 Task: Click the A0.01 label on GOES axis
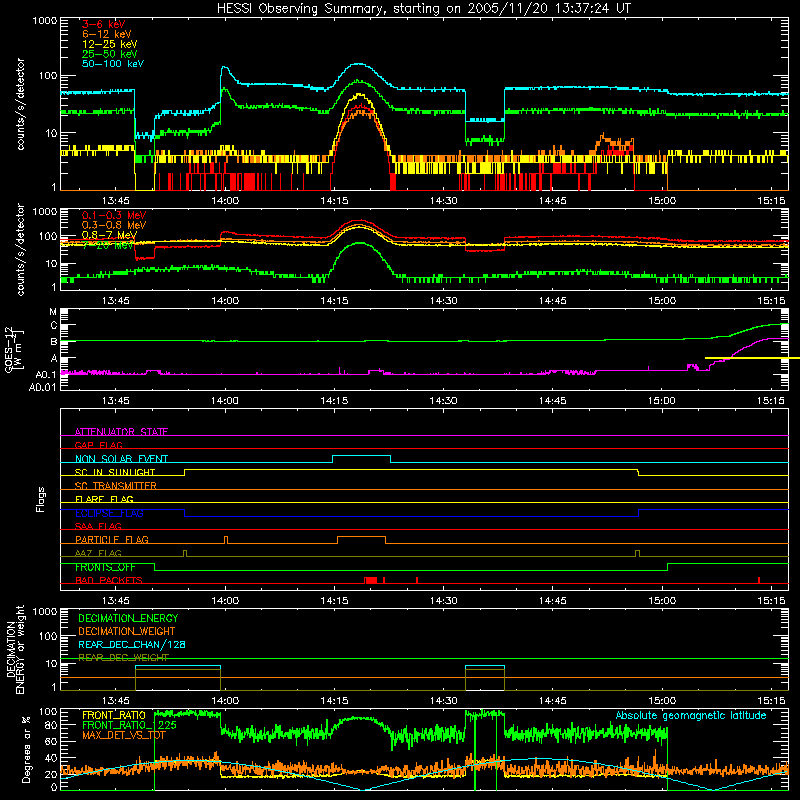(x=43, y=388)
